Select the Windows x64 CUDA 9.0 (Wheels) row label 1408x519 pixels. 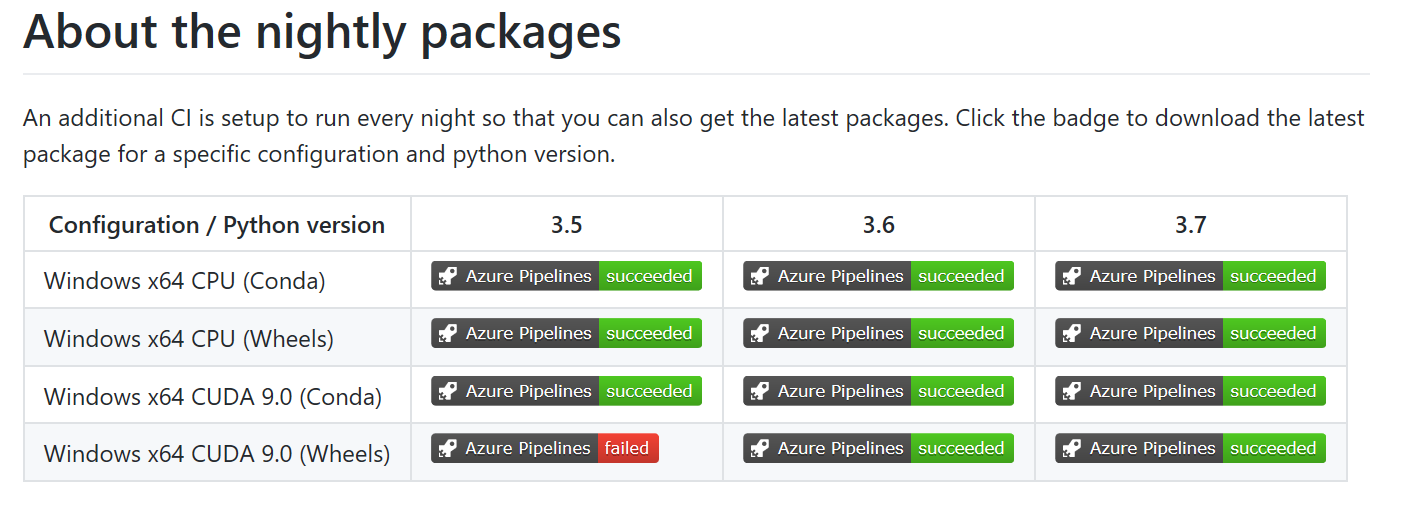(217, 454)
